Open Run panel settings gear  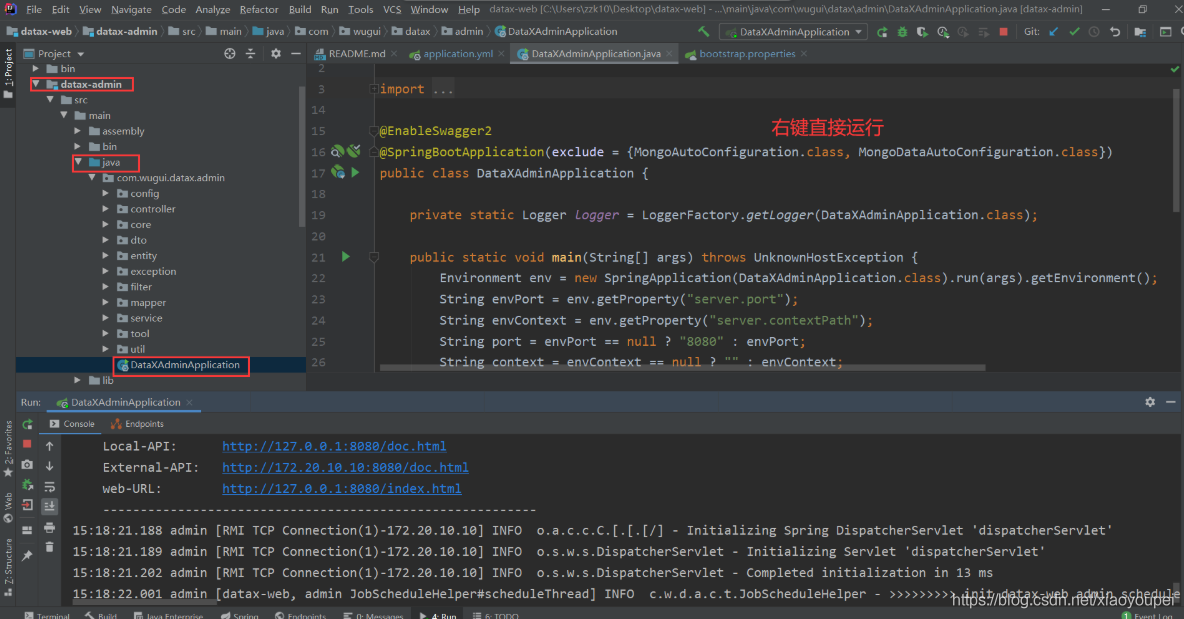1150,402
